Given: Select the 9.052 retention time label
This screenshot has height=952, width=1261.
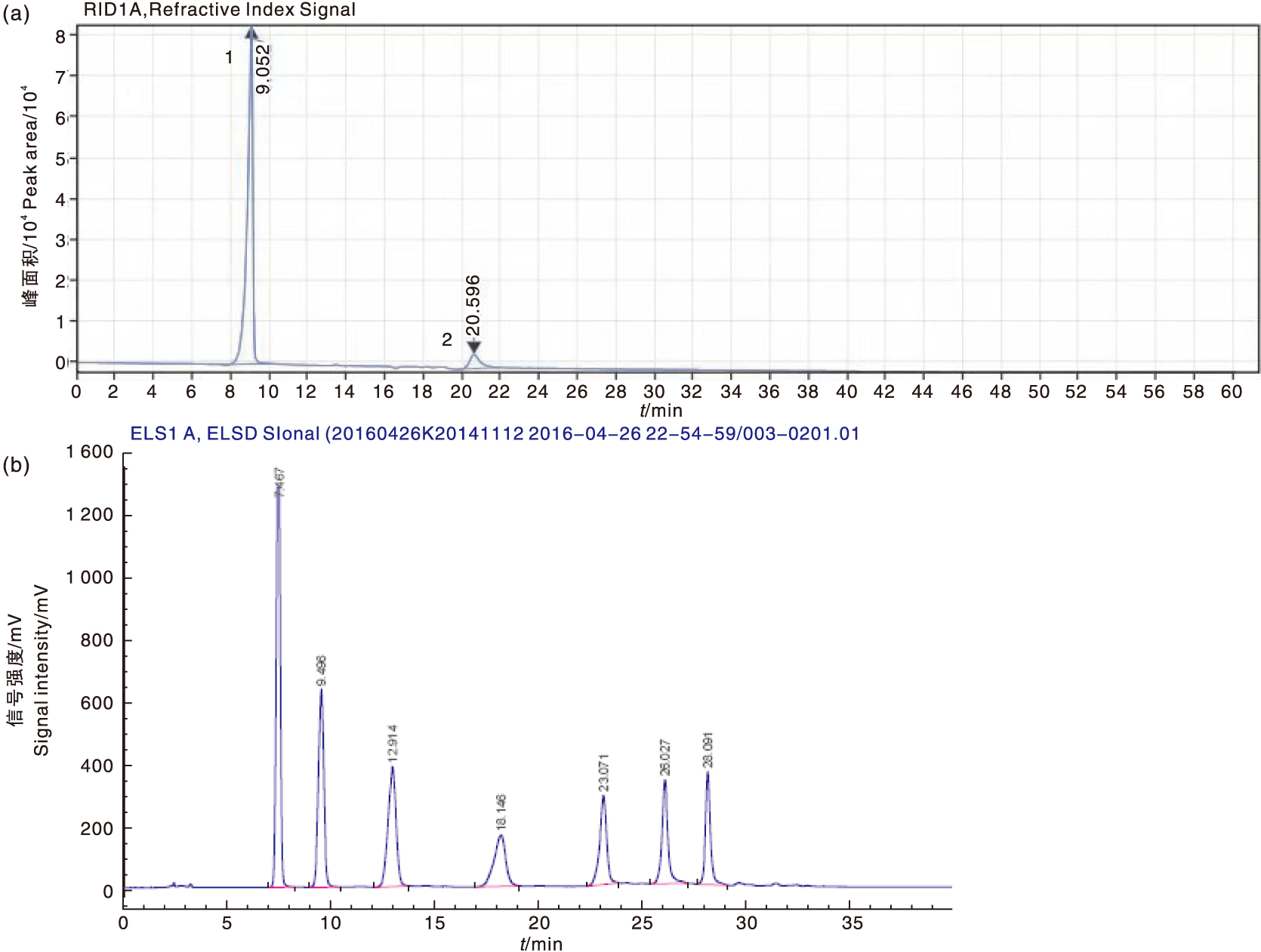Looking at the screenshot, I should [263, 69].
